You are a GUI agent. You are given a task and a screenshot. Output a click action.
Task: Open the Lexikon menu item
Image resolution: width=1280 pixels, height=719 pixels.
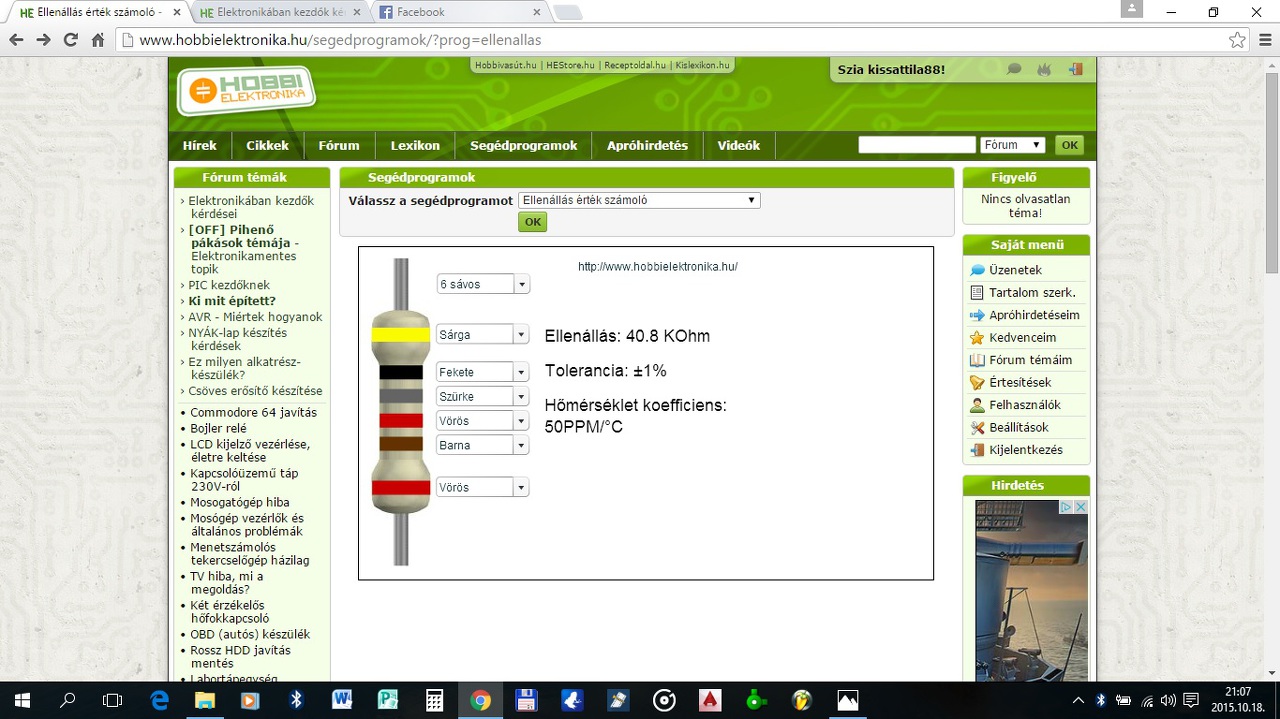(415, 145)
